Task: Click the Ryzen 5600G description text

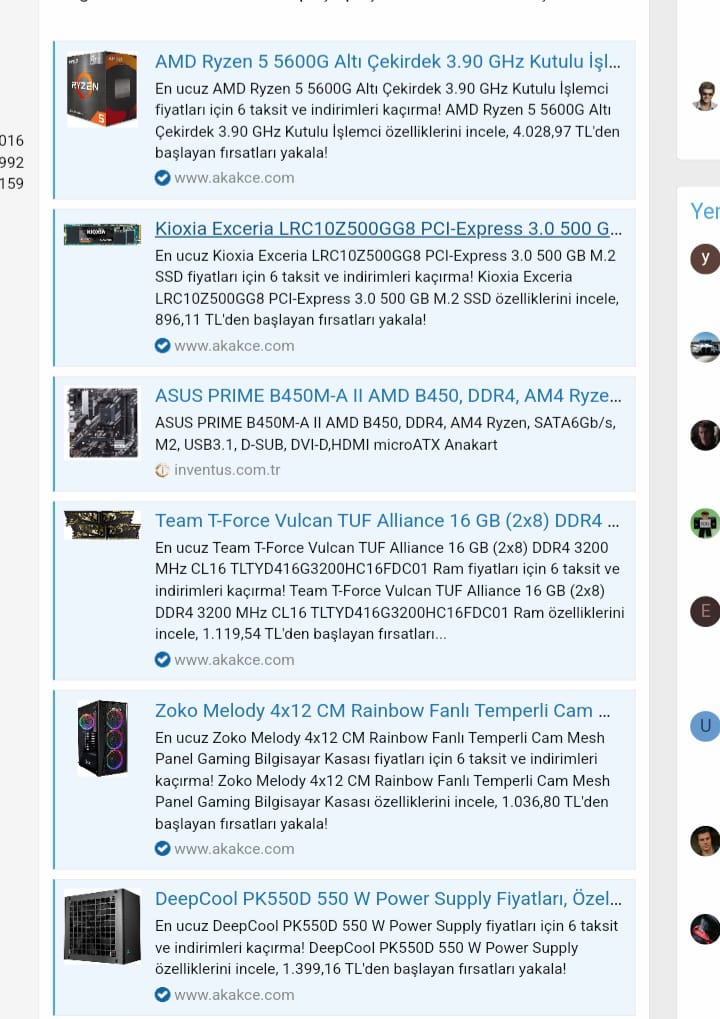Action: [388, 121]
